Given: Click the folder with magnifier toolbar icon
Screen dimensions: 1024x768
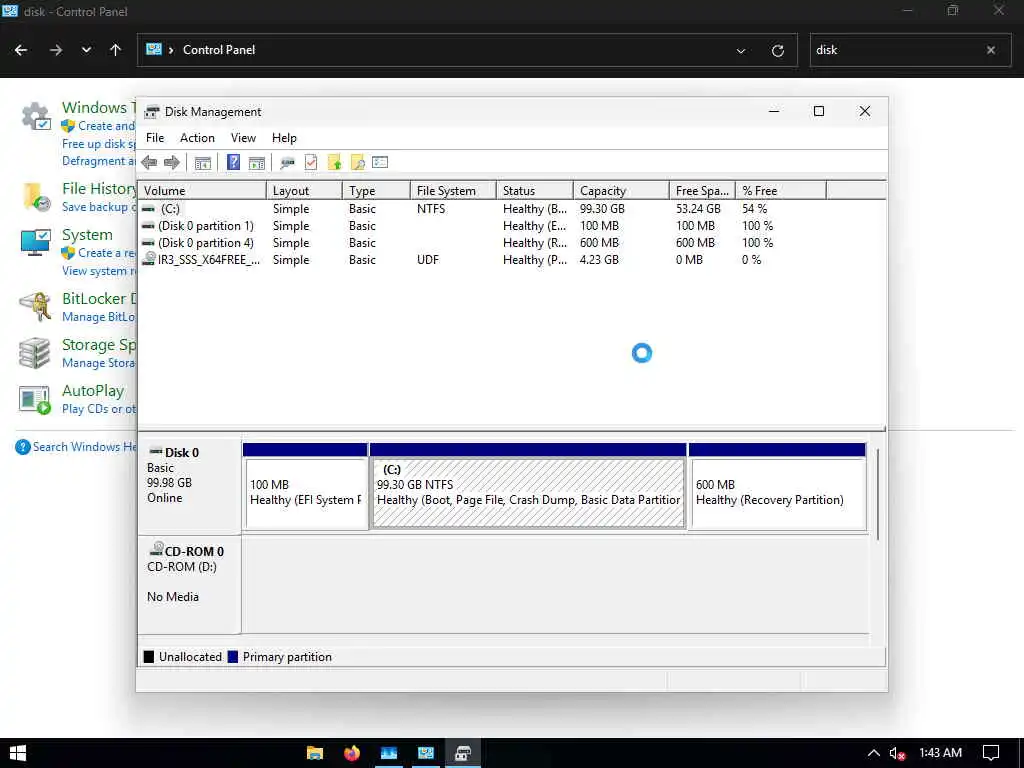Looking at the screenshot, I should click(357, 163).
